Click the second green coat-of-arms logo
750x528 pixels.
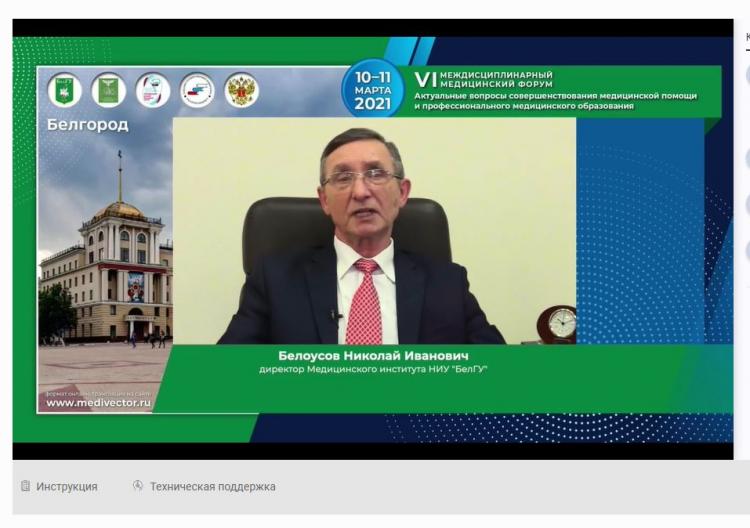coord(108,90)
